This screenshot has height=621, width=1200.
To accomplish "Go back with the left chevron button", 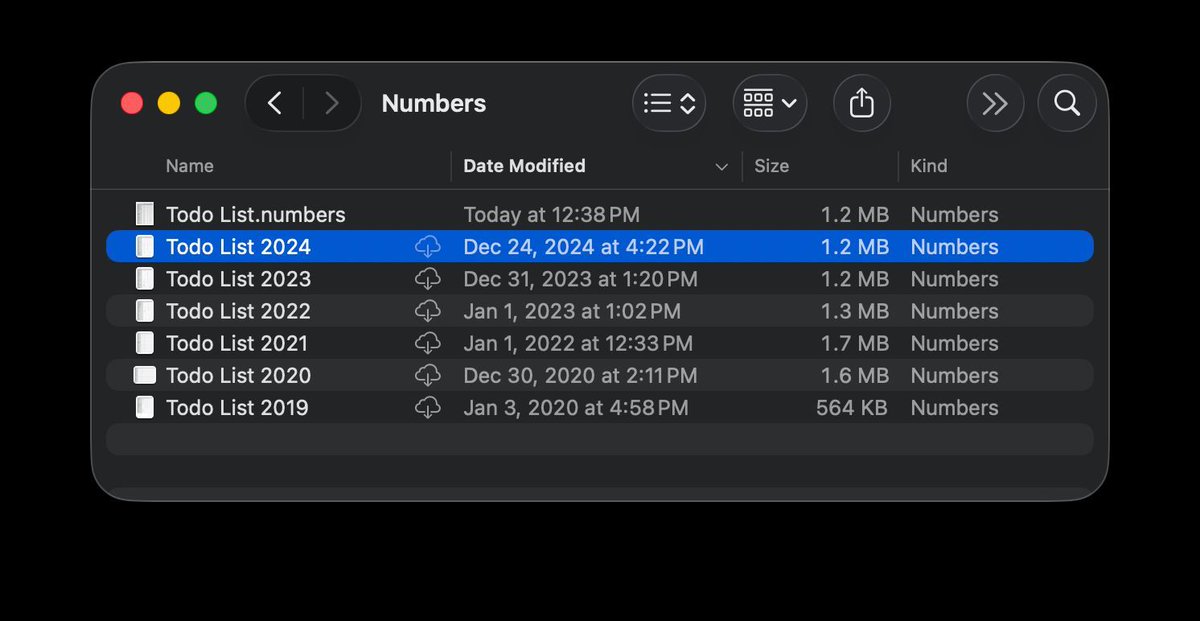I will (275, 103).
